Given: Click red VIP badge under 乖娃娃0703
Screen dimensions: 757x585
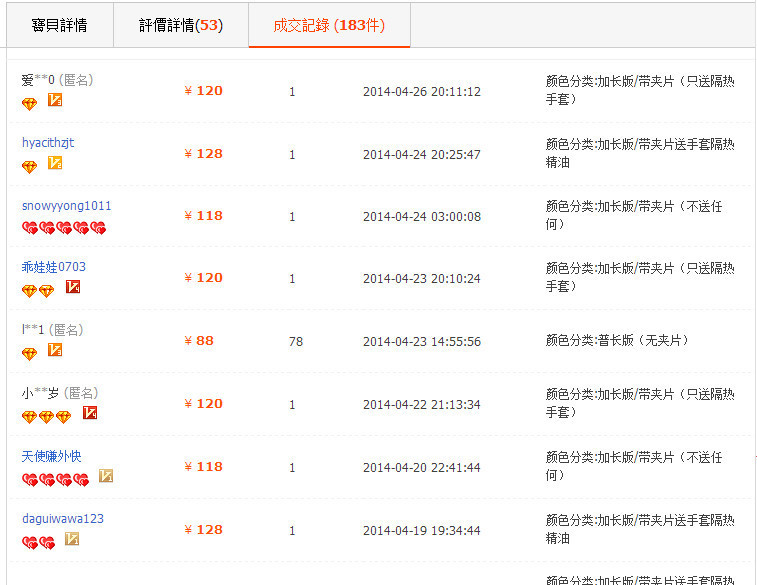Looking at the screenshot, I should (x=73, y=287).
